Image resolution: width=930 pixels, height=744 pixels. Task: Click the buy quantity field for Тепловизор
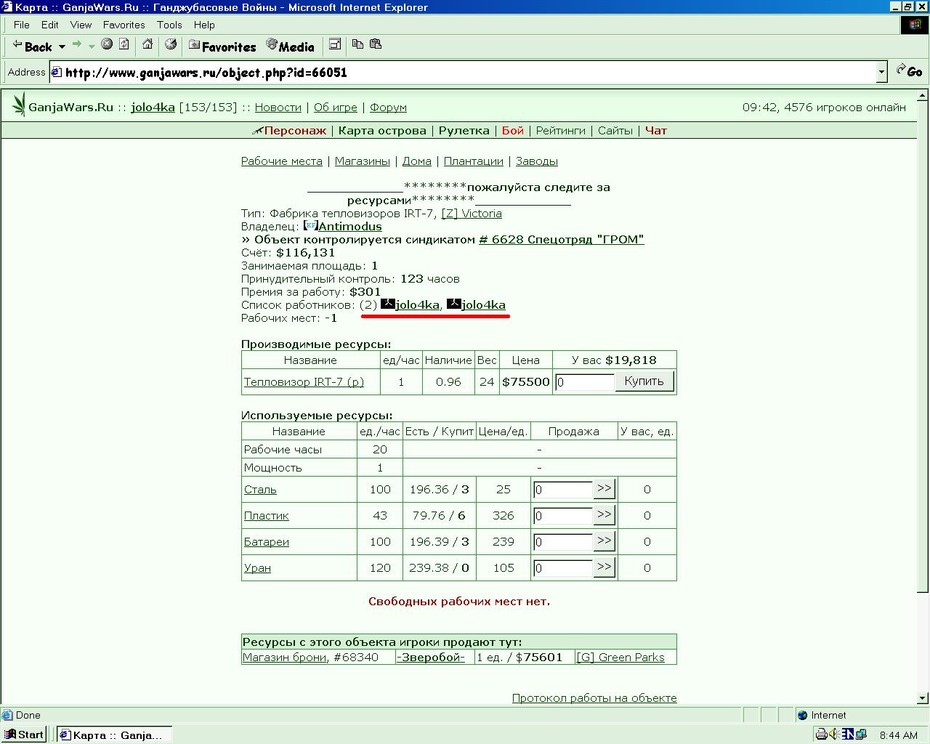[x=584, y=382]
